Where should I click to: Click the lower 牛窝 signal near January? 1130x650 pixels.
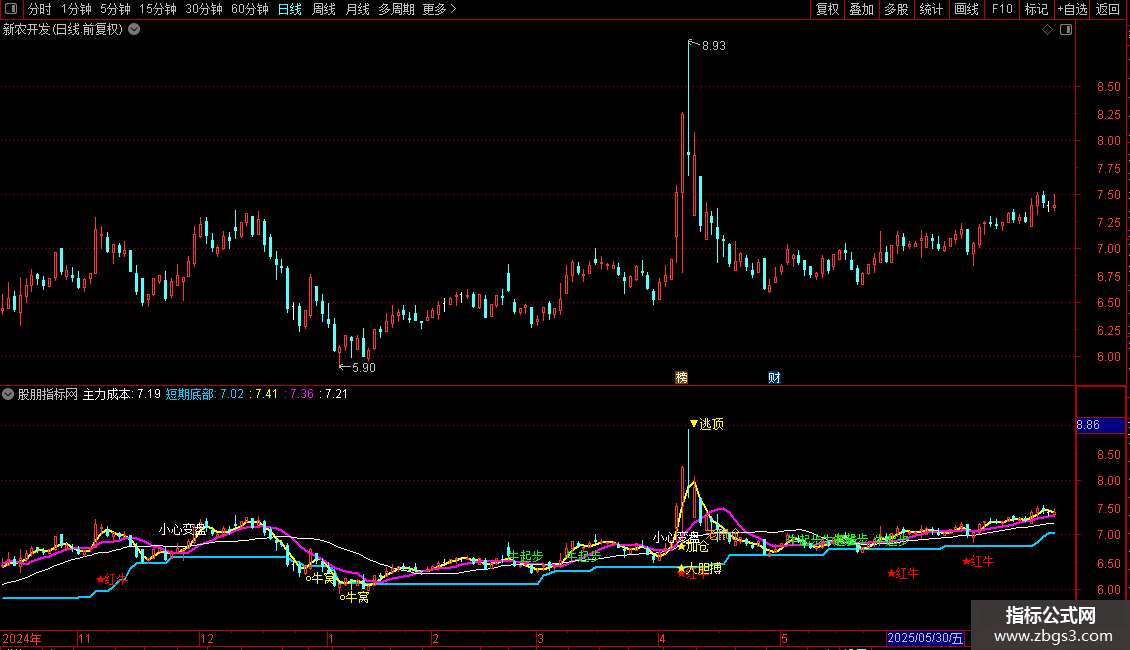pos(355,597)
